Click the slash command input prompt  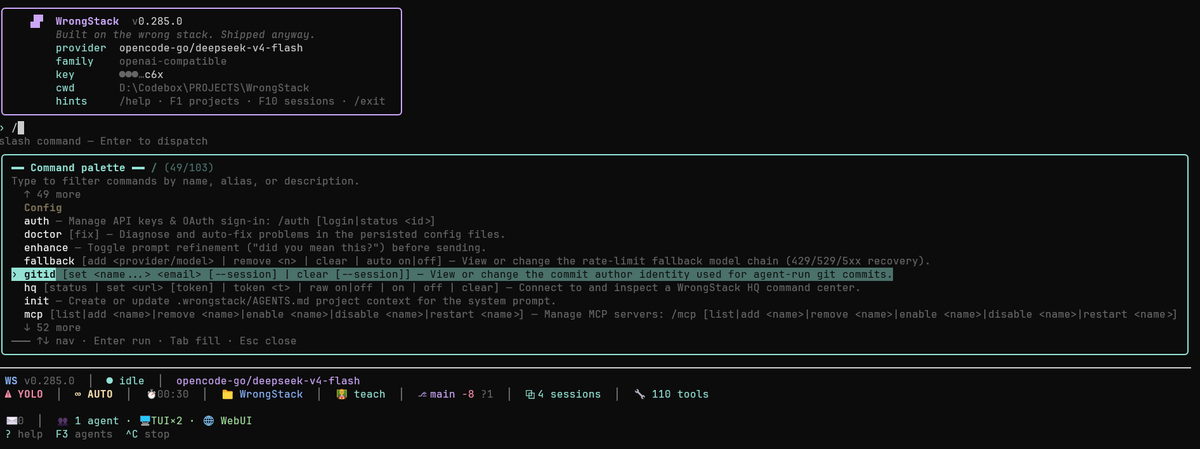coord(14,127)
